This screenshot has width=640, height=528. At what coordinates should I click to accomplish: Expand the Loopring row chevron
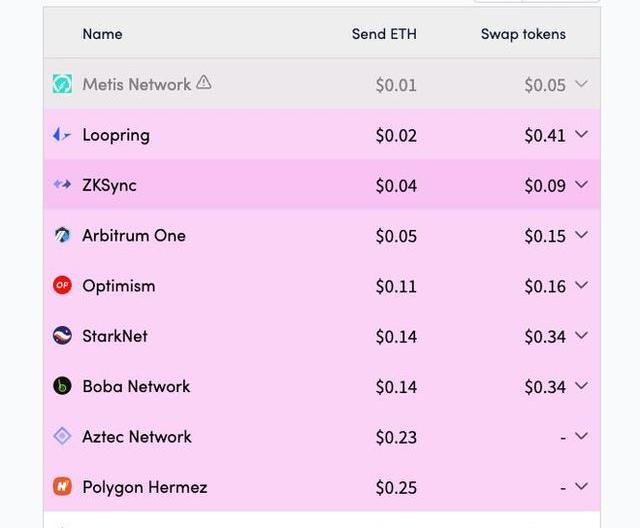[581, 134]
